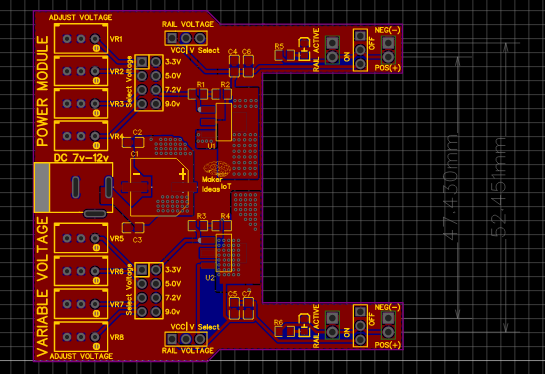Click the C3 capacitor footprint
Image resolution: width=545 pixels, height=374 pixels.
point(133,228)
